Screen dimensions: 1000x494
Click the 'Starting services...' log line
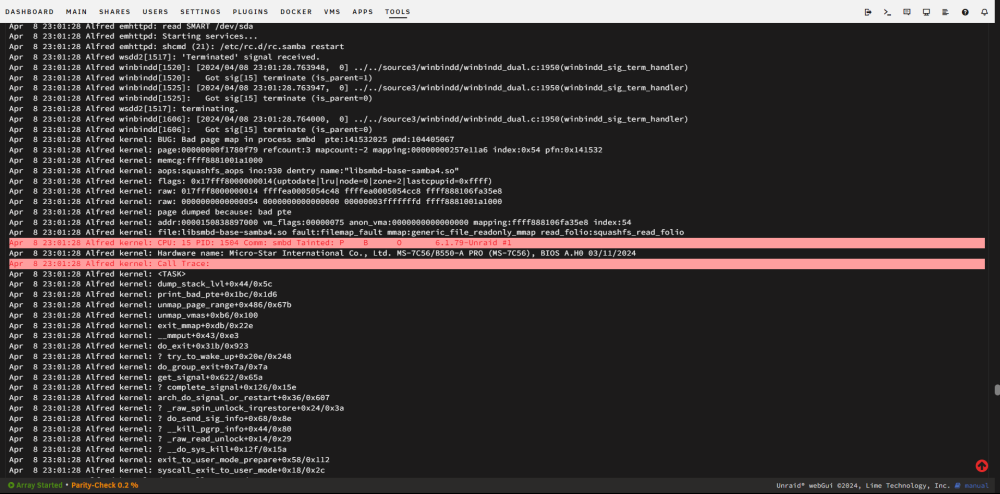click(133, 36)
